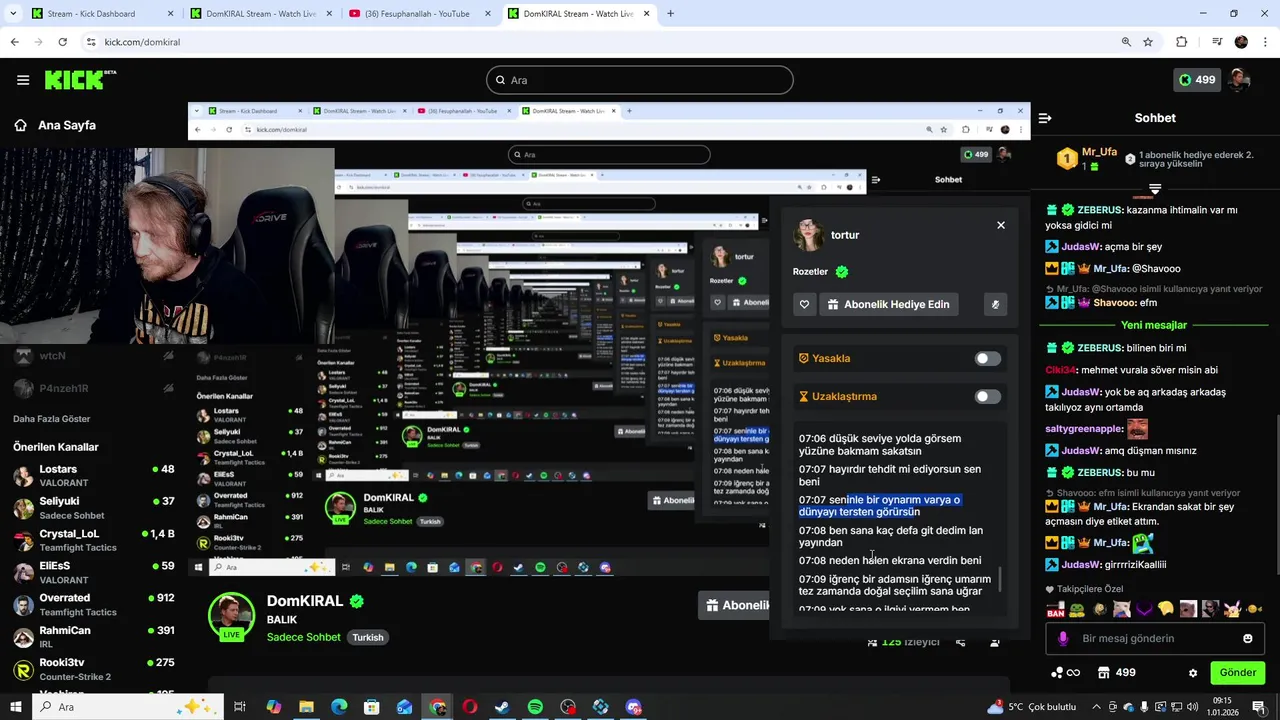Image resolution: width=1280 pixels, height=720 pixels.
Task: Open Seliyuki channel in sidebar
Action: tap(94, 508)
